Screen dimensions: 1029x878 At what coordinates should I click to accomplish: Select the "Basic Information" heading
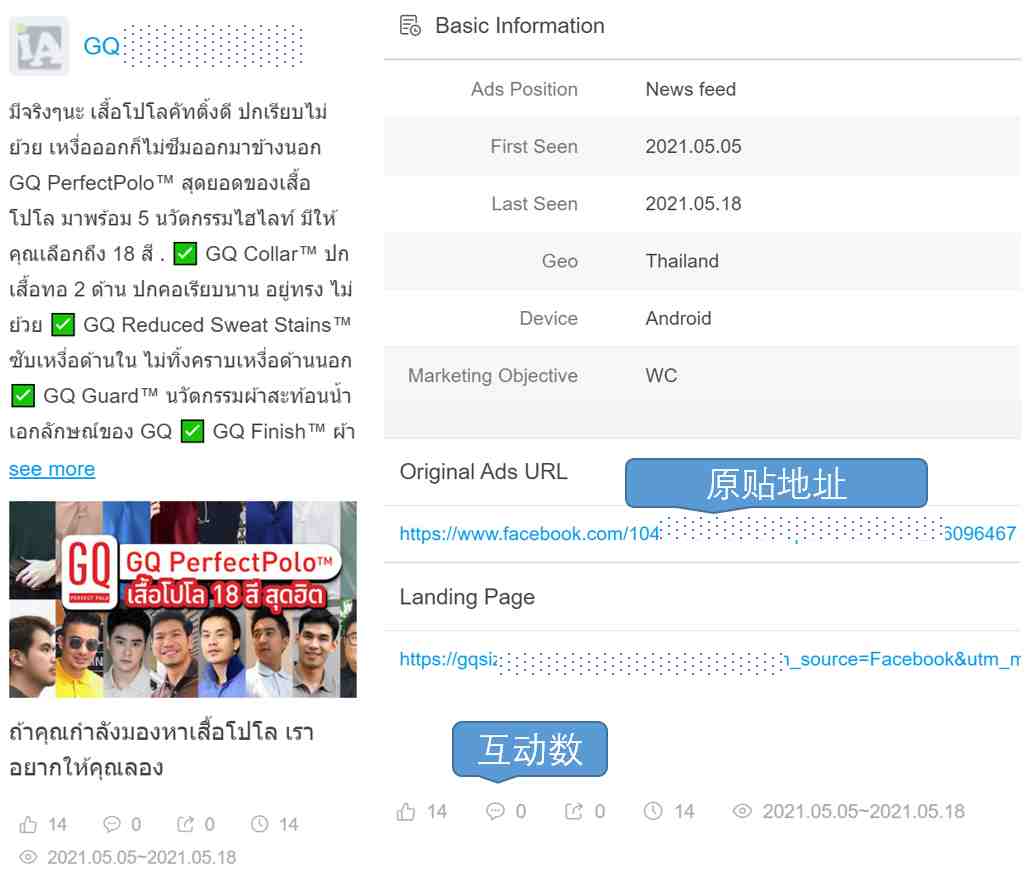click(520, 26)
